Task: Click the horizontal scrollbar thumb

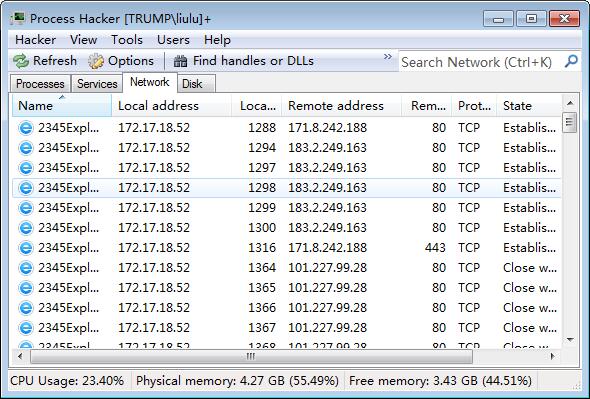Action: coord(251,356)
